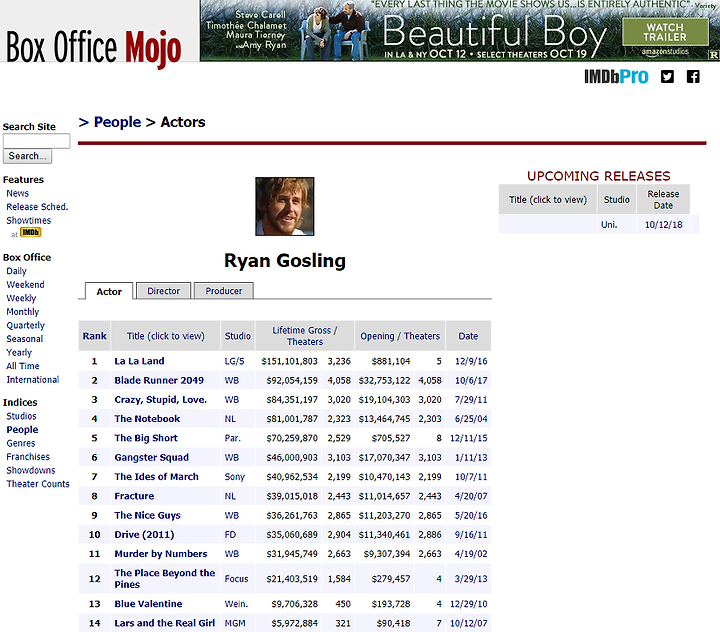Open the Monthly box office link

pos(22,312)
